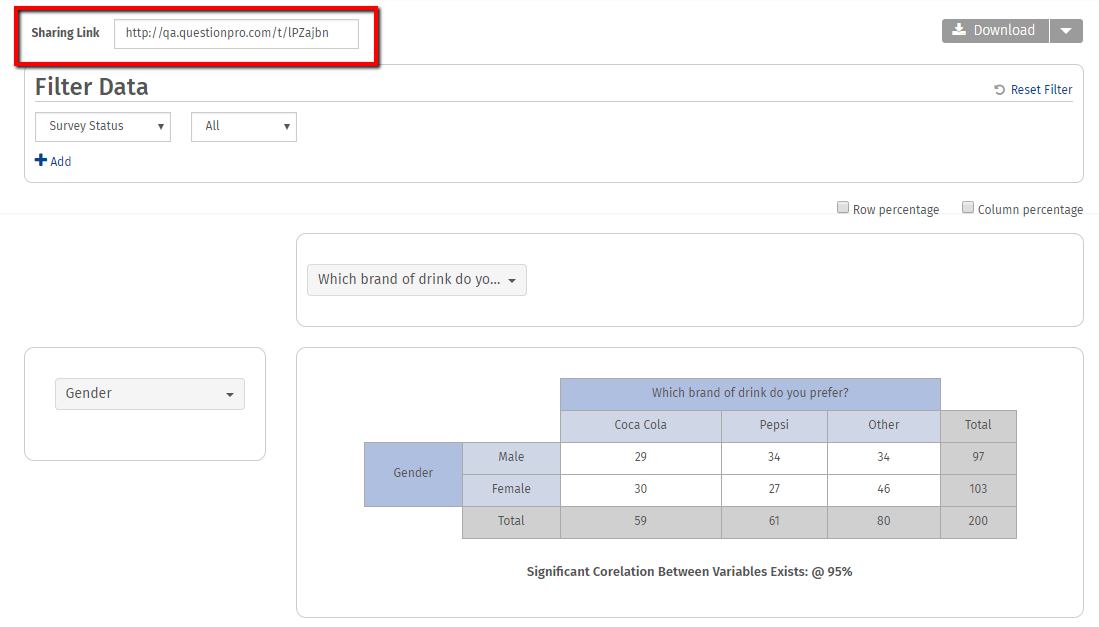This screenshot has height=627, width=1099.
Task: Click the Download button
Action: [995, 31]
